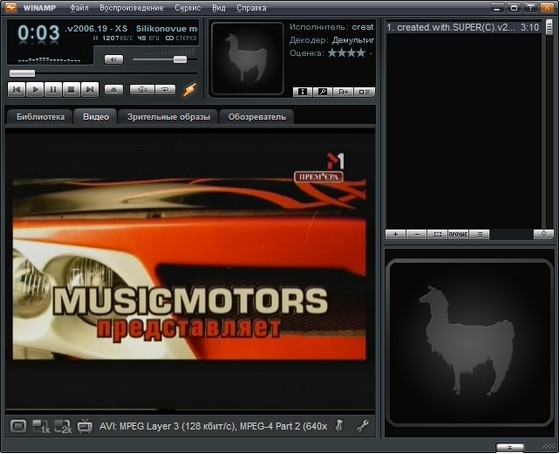Open the Справка menu
Image resolution: width=560 pixels, height=454 pixels.
point(251,8)
